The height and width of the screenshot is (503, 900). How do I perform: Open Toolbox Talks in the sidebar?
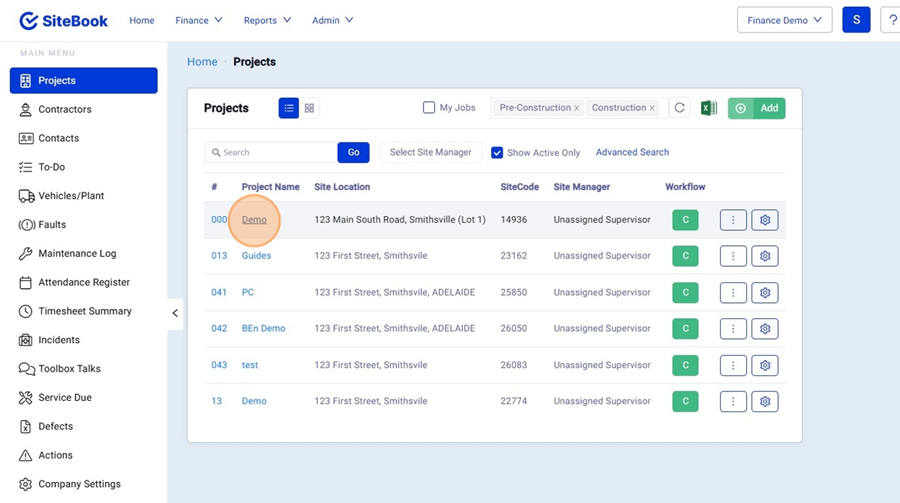coord(69,369)
